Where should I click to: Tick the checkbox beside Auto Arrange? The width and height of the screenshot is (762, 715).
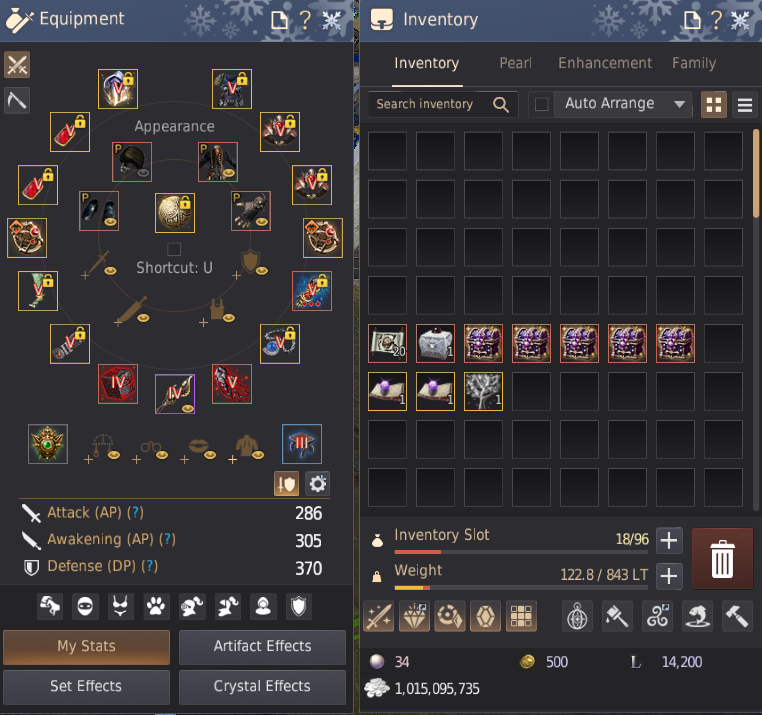coord(541,104)
